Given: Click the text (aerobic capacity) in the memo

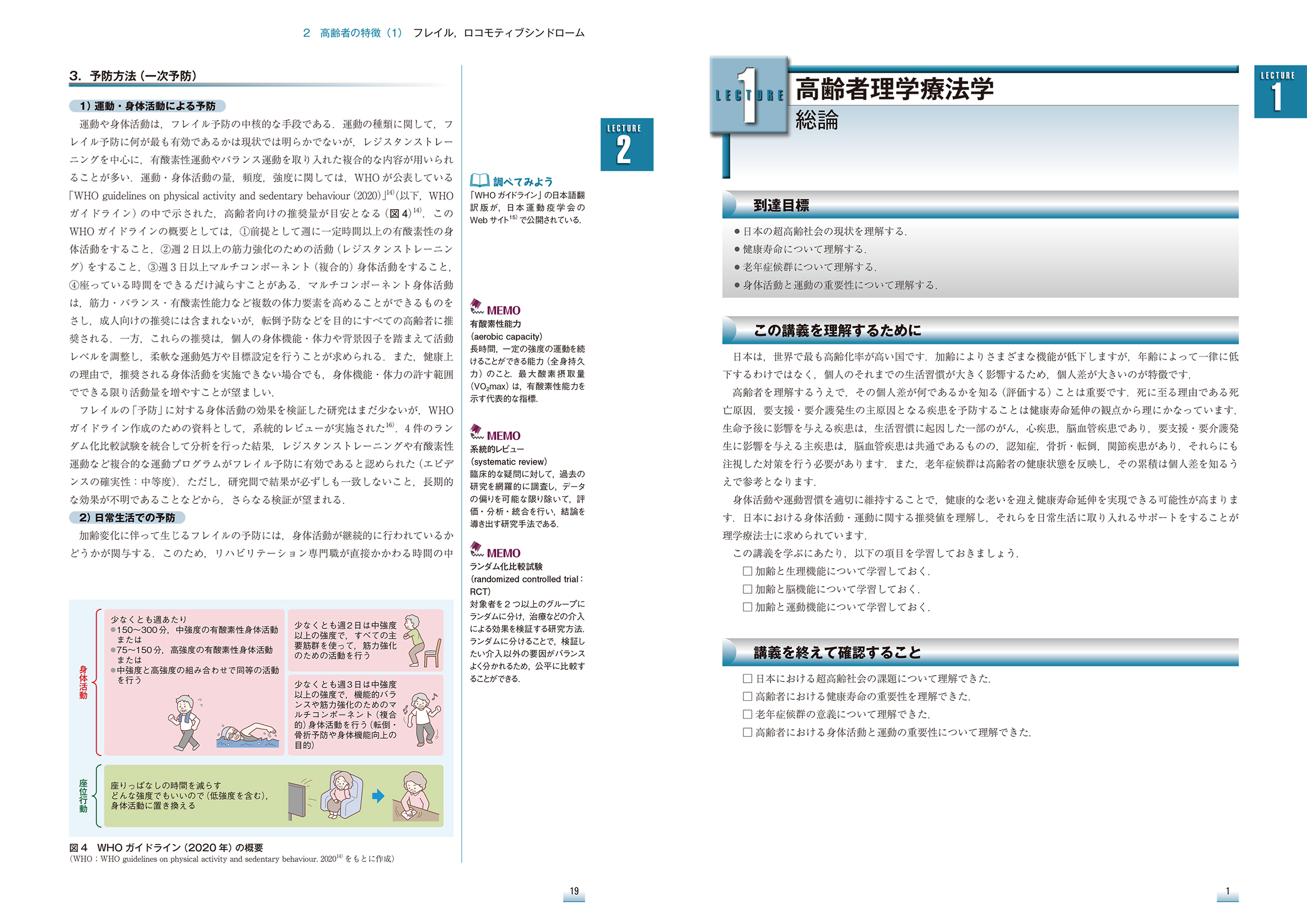Looking at the screenshot, I should click(506, 336).
